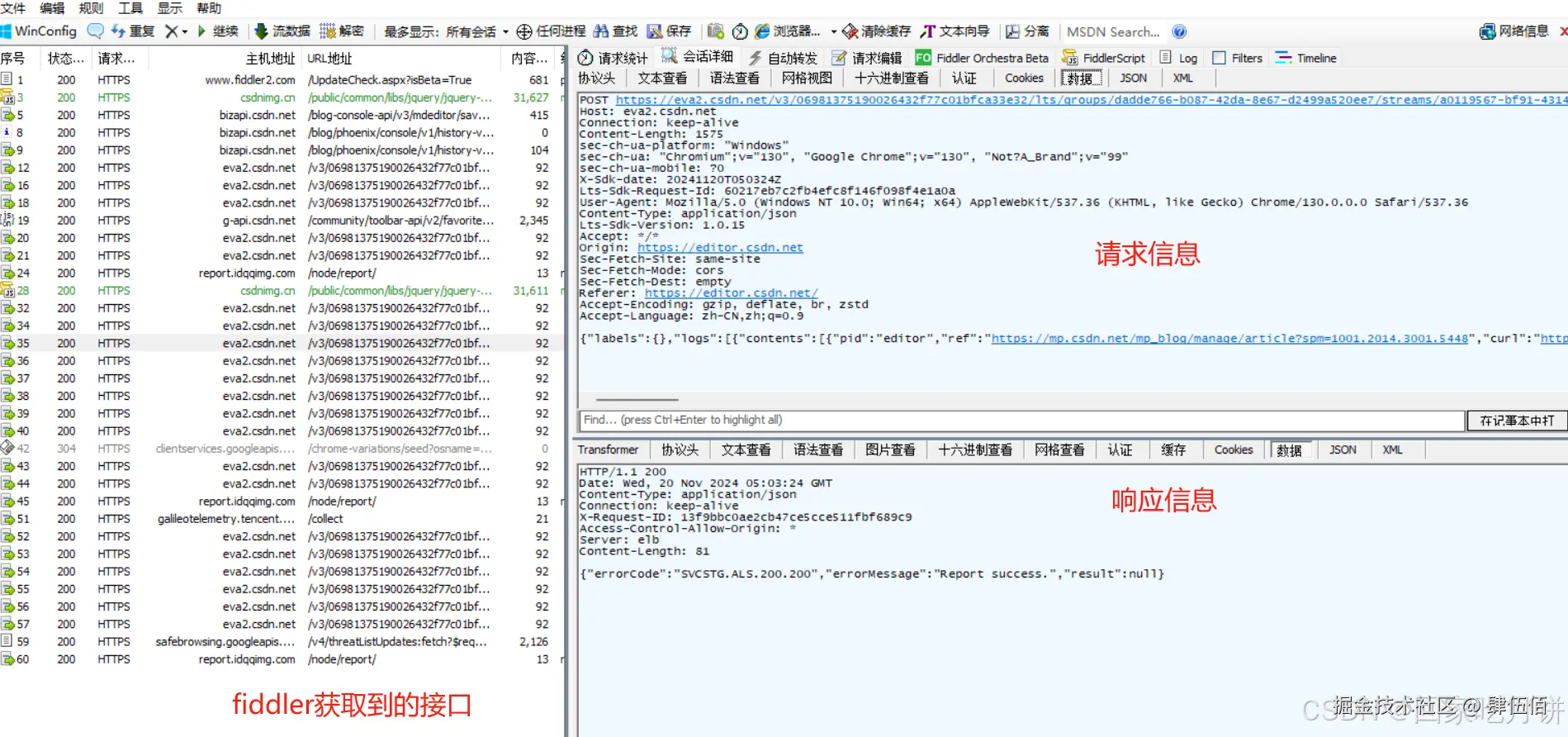Viewport: 1568px width, 737px height.
Task: Select response 缓存 caching tab
Action: point(1172,449)
